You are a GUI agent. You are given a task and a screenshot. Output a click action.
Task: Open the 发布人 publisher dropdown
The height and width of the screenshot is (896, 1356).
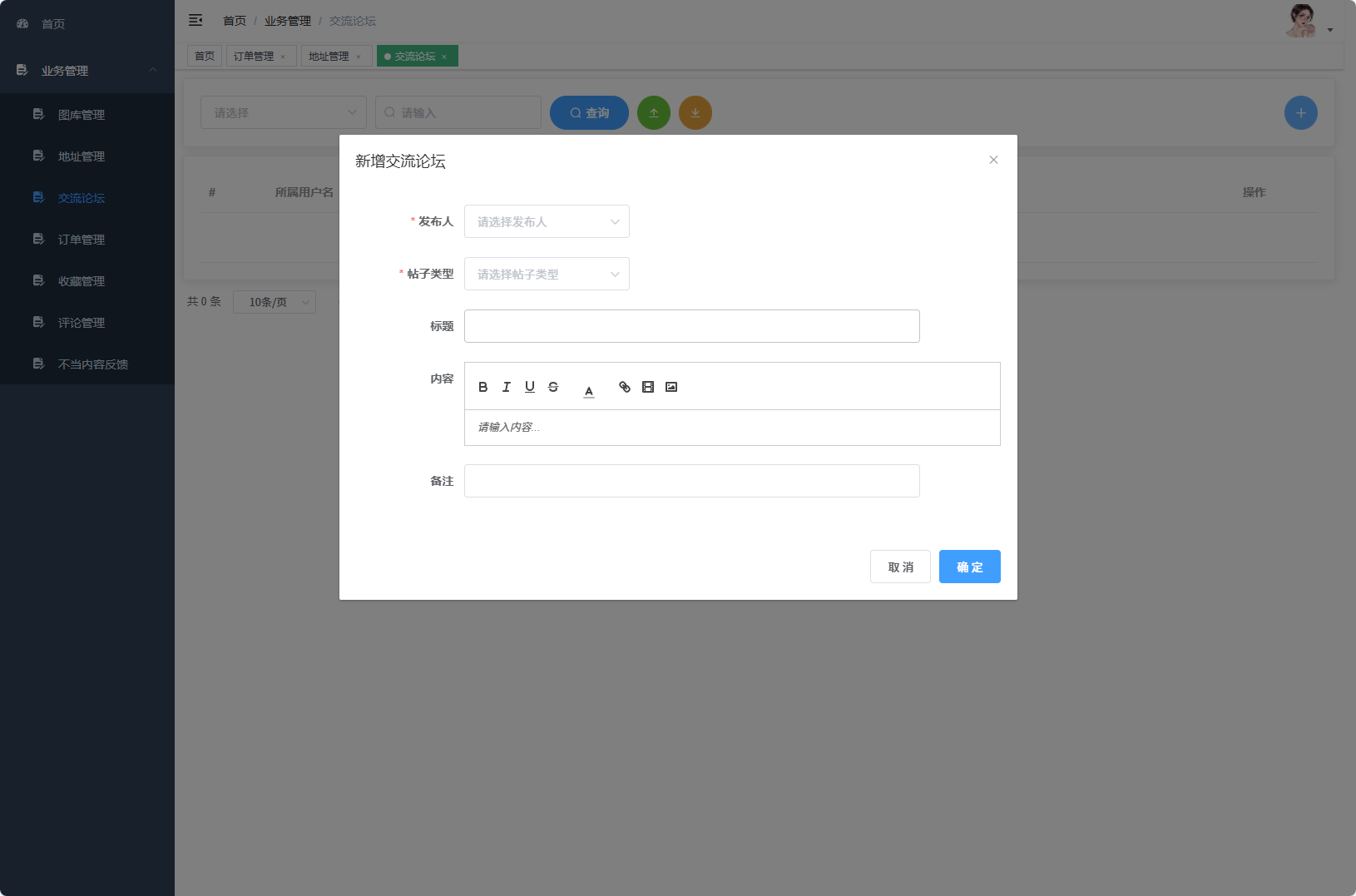click(547, 221)
